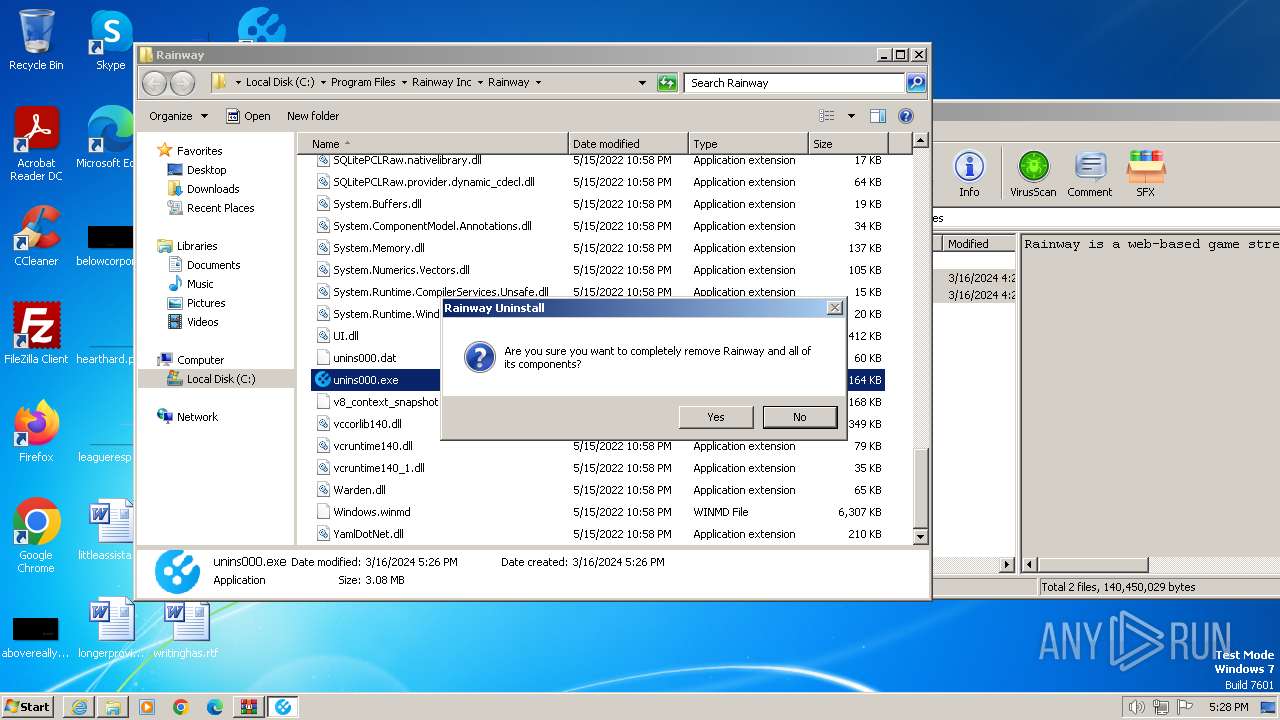Click the VirusScan icon in WinRAR
The image size is (1280, 720).
point(1033,174)
